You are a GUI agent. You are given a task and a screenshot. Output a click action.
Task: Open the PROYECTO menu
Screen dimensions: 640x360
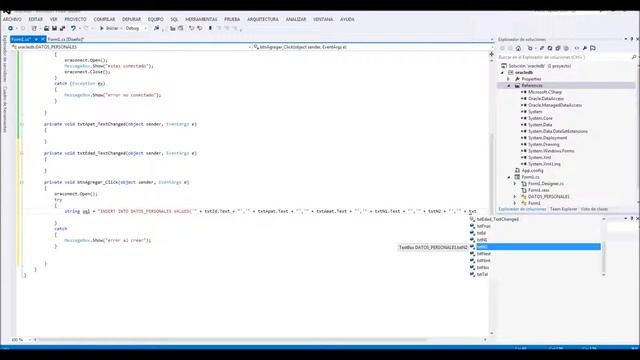click(76, 19)
